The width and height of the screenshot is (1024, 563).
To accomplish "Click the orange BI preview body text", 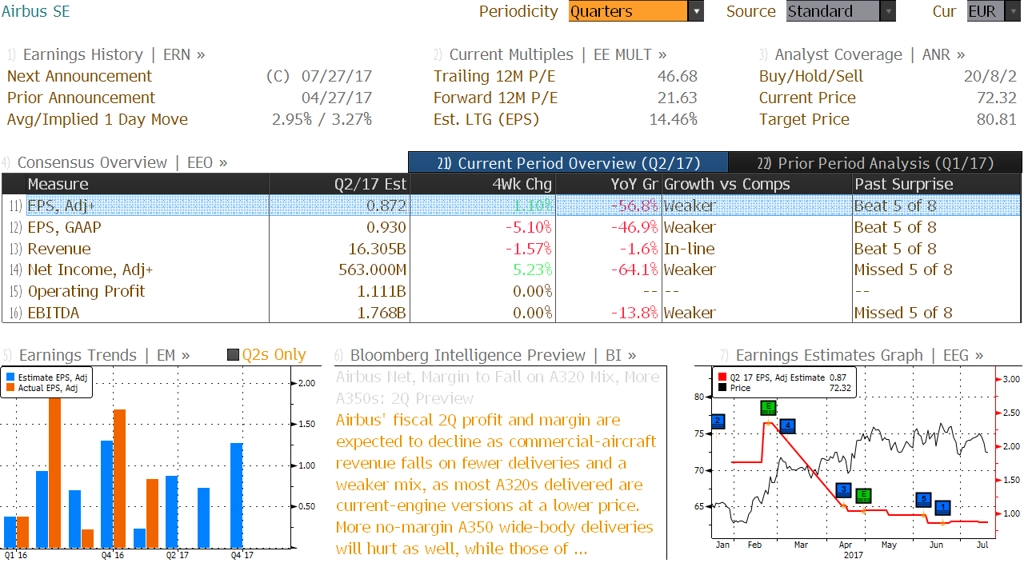I will click(x=496, y=484).
